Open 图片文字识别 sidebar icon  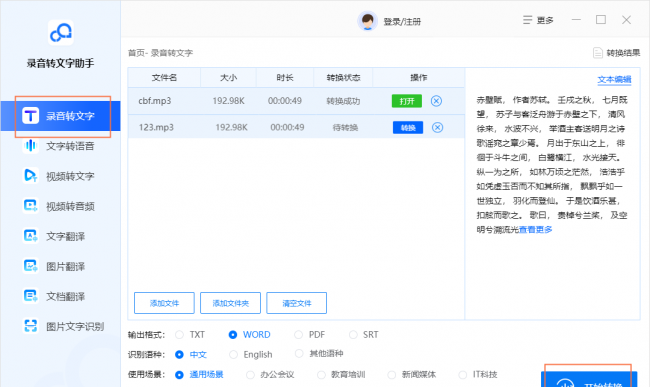coord(31,326)
